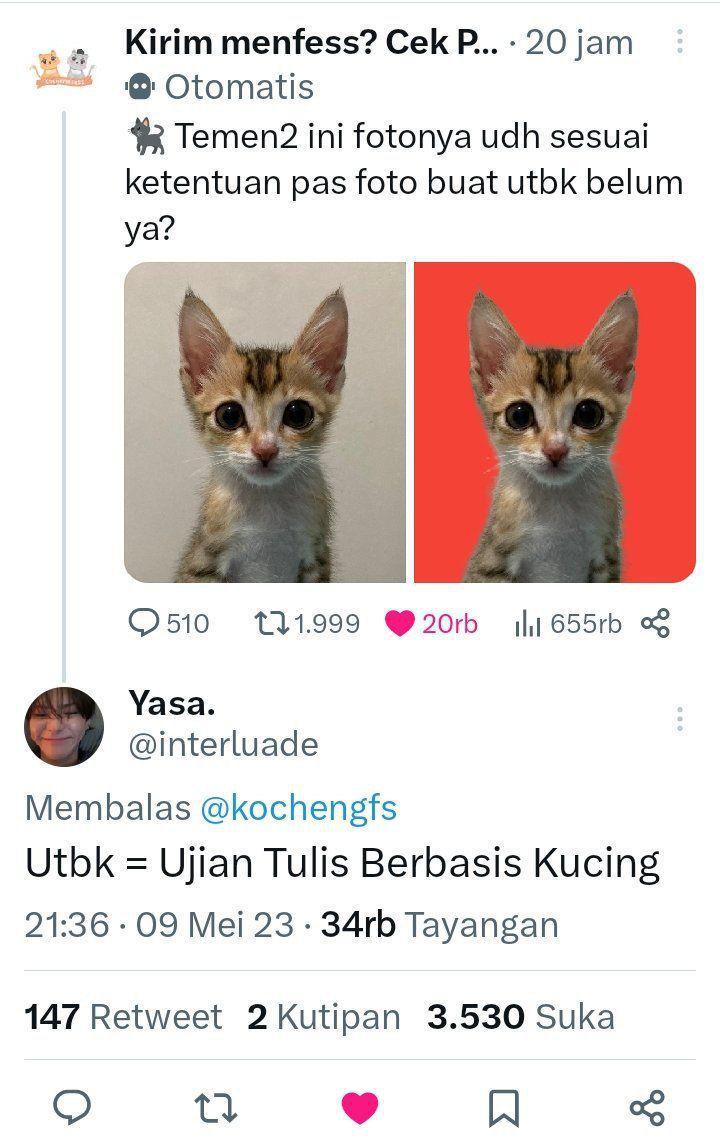Image resolution: width=720 pixels, height=1147 pixels.
Task: Reply to Yasa's tweet via comment icon
Action: click(x=72, y=1107)
